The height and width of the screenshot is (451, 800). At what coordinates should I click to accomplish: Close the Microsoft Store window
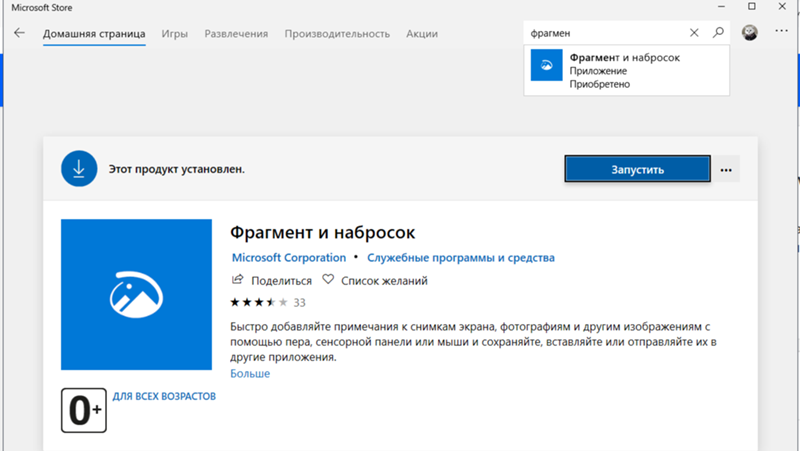click(782, 7)
